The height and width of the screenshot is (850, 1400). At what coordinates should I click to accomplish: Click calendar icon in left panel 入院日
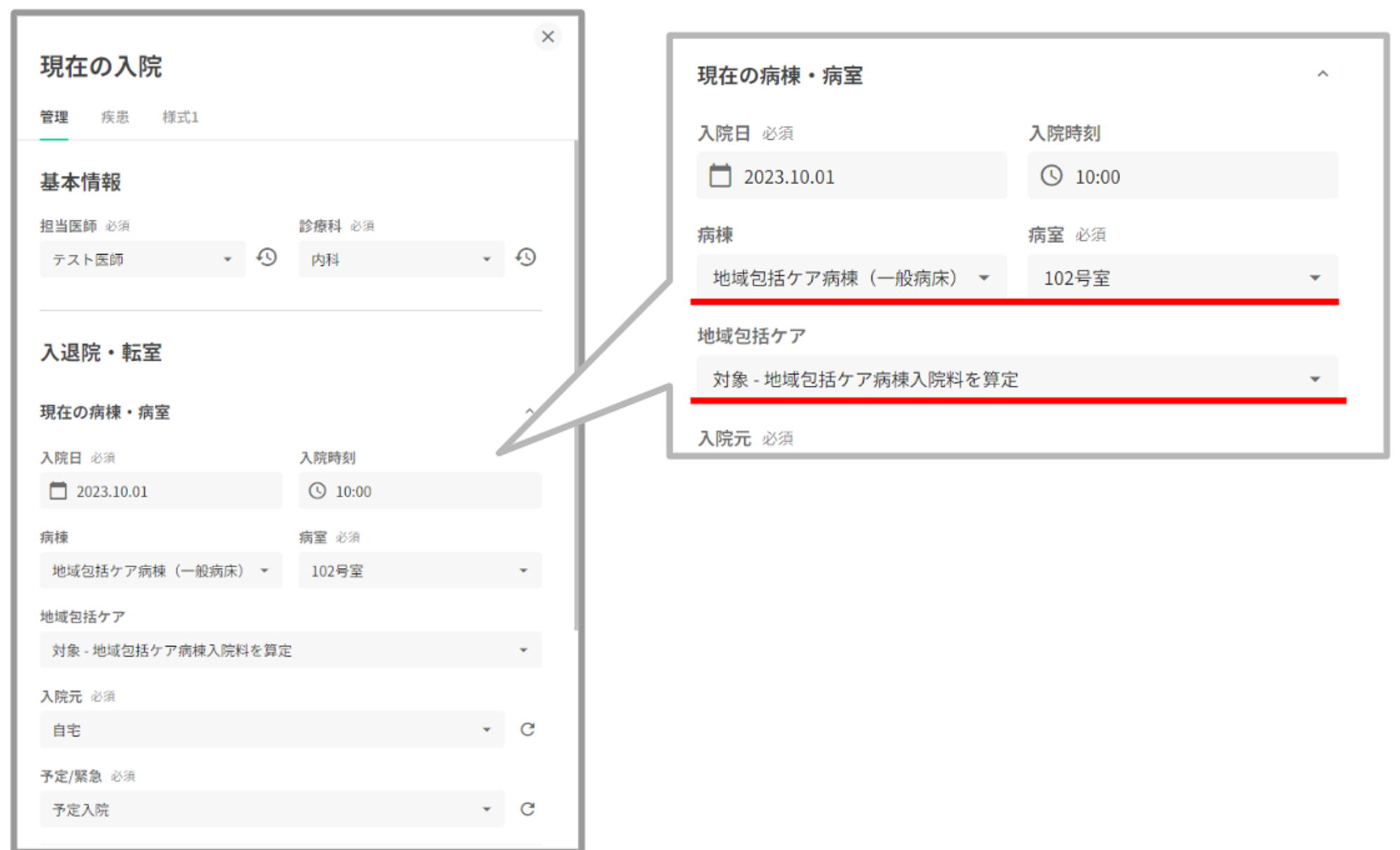[58, 491]
